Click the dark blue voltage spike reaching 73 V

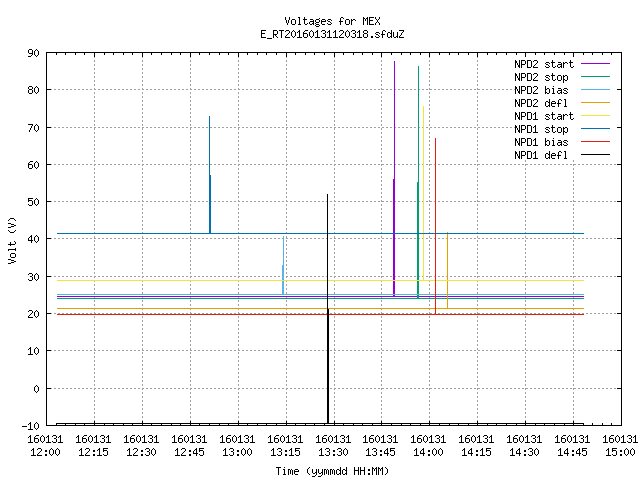click(x=210, y=175)
